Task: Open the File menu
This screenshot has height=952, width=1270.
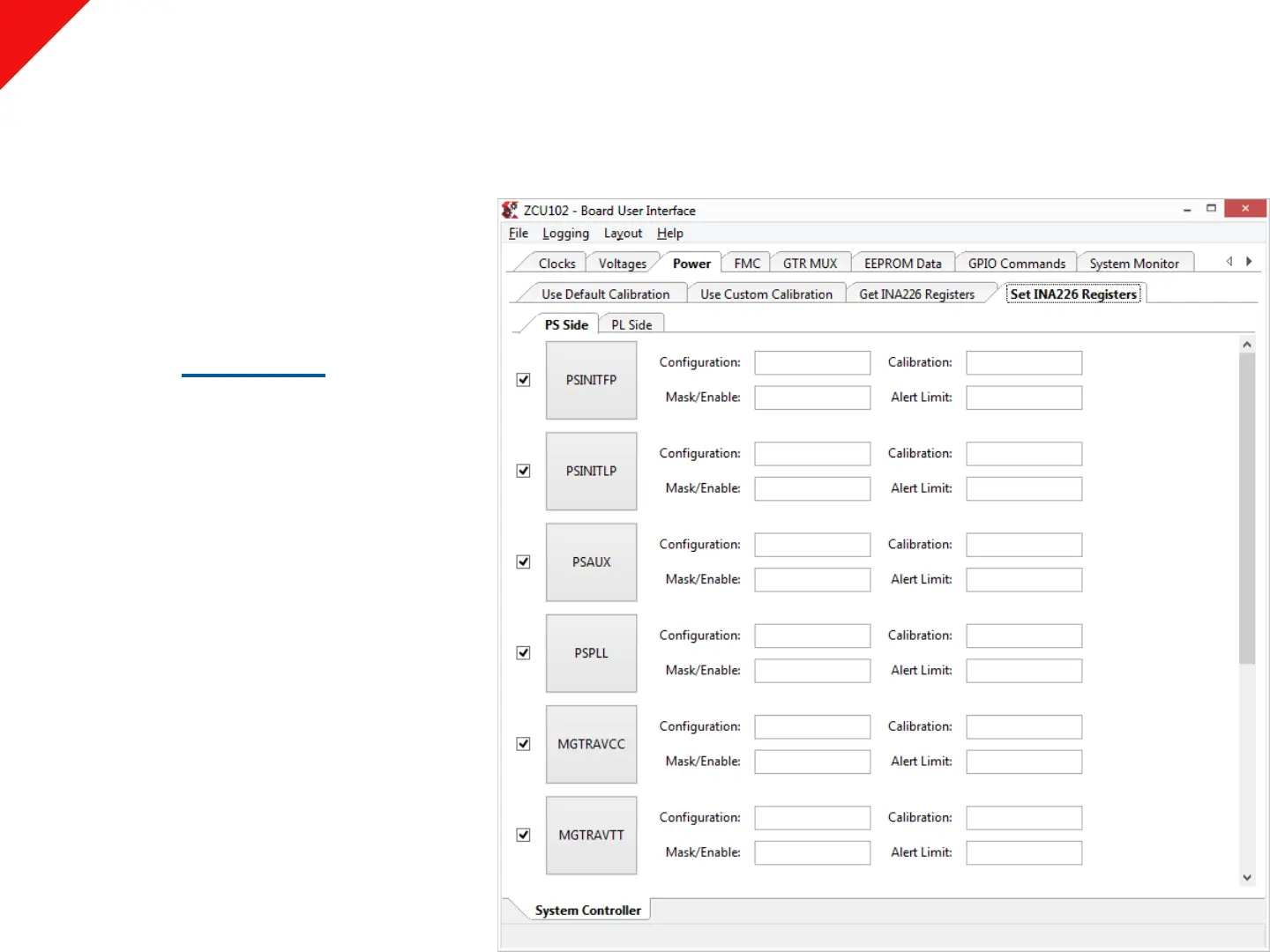Action: pyautogui.click(x=519, y=234)
